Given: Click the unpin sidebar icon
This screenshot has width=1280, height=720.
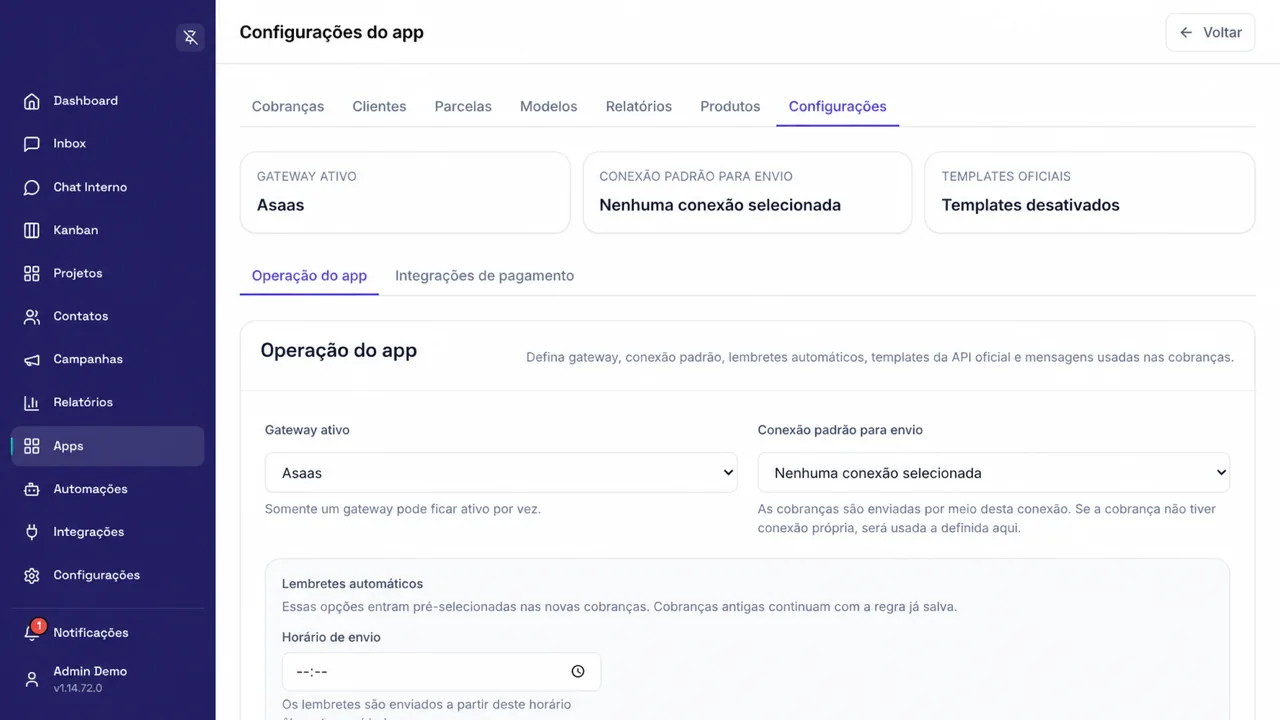Looking at the screenshot, I should point(190,37).
